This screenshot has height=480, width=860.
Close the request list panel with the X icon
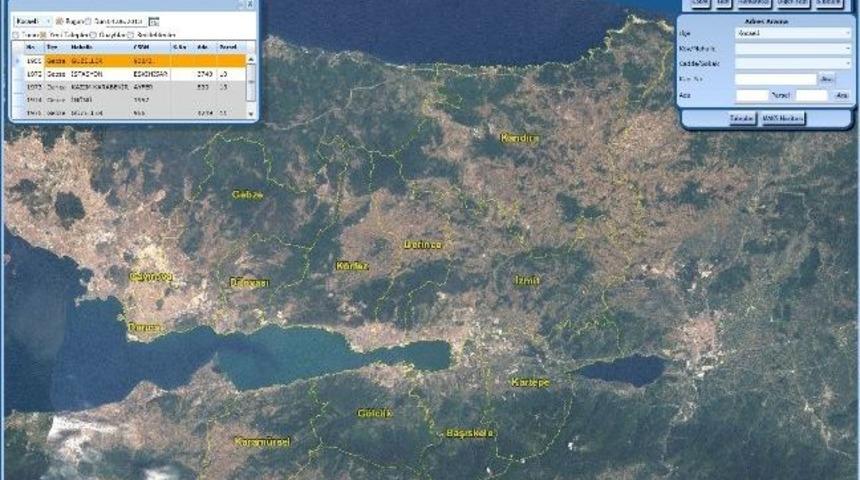(250, 4)
